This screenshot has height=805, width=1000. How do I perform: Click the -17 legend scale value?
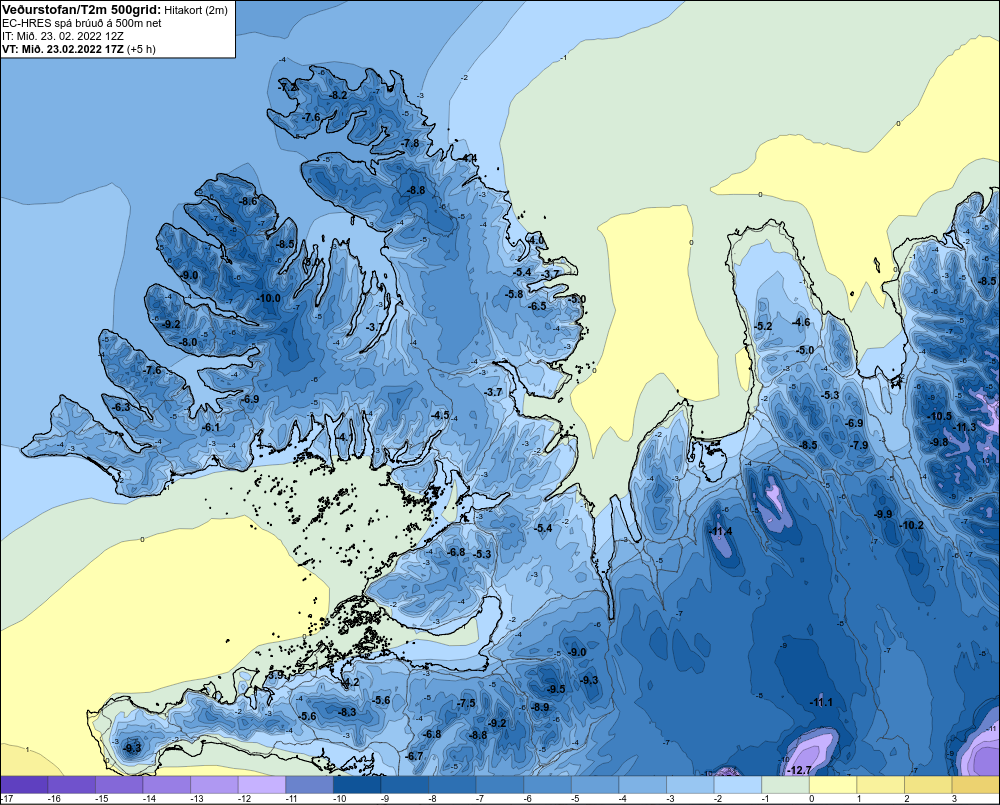click(x=8, y=799)
